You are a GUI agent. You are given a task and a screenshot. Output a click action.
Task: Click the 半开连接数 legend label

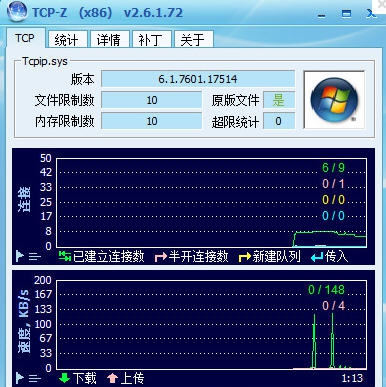198,256
